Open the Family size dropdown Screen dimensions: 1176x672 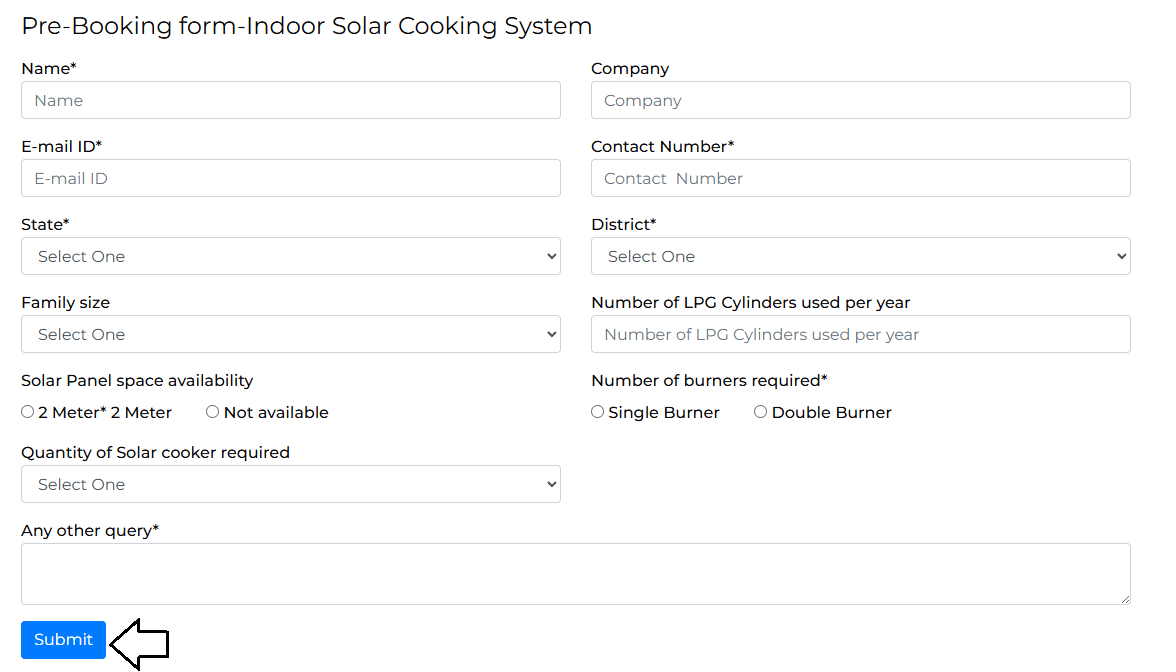tap(290, 334)
